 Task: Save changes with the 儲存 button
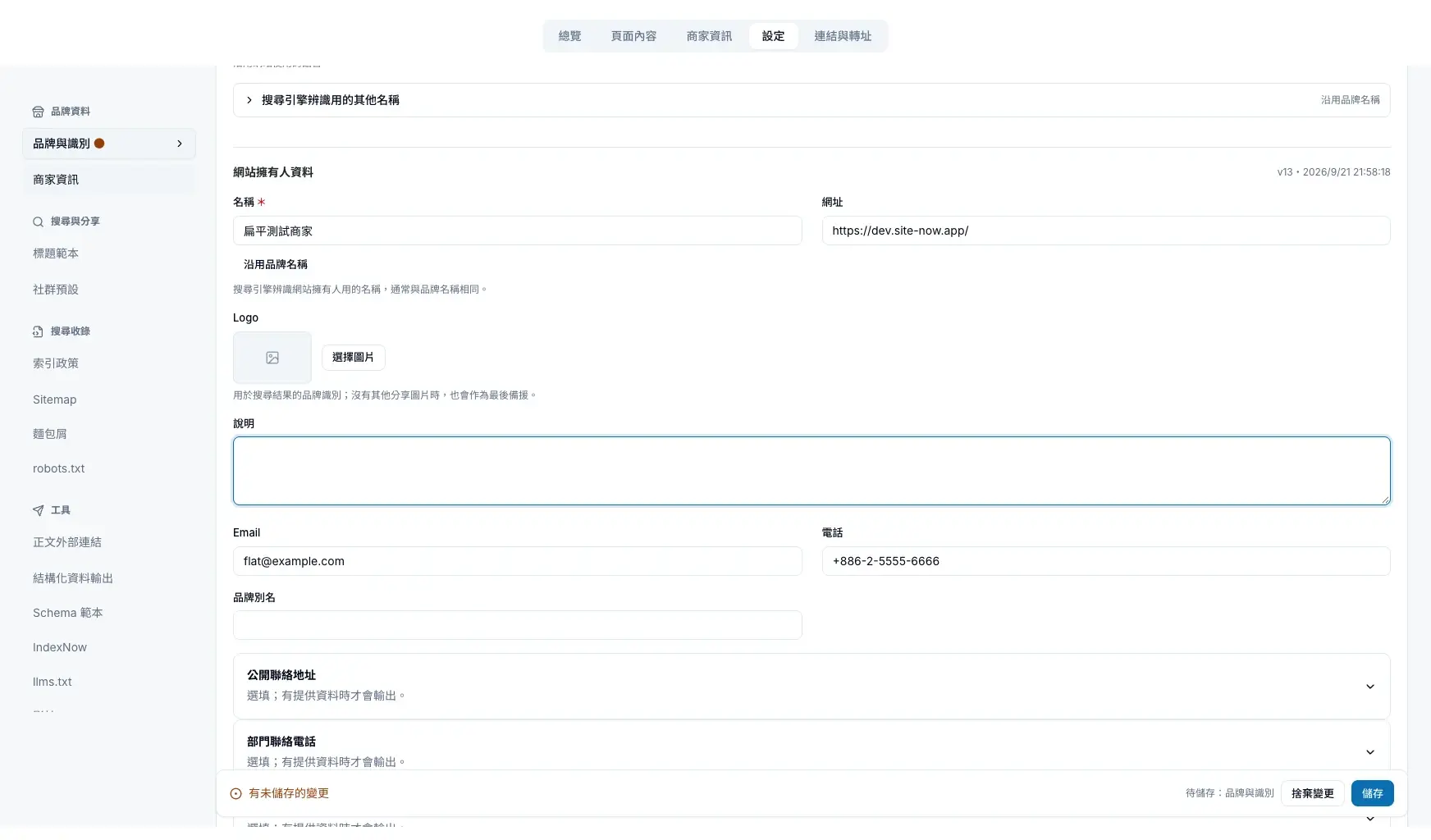pyautogui.click(x=1372, y=793)
